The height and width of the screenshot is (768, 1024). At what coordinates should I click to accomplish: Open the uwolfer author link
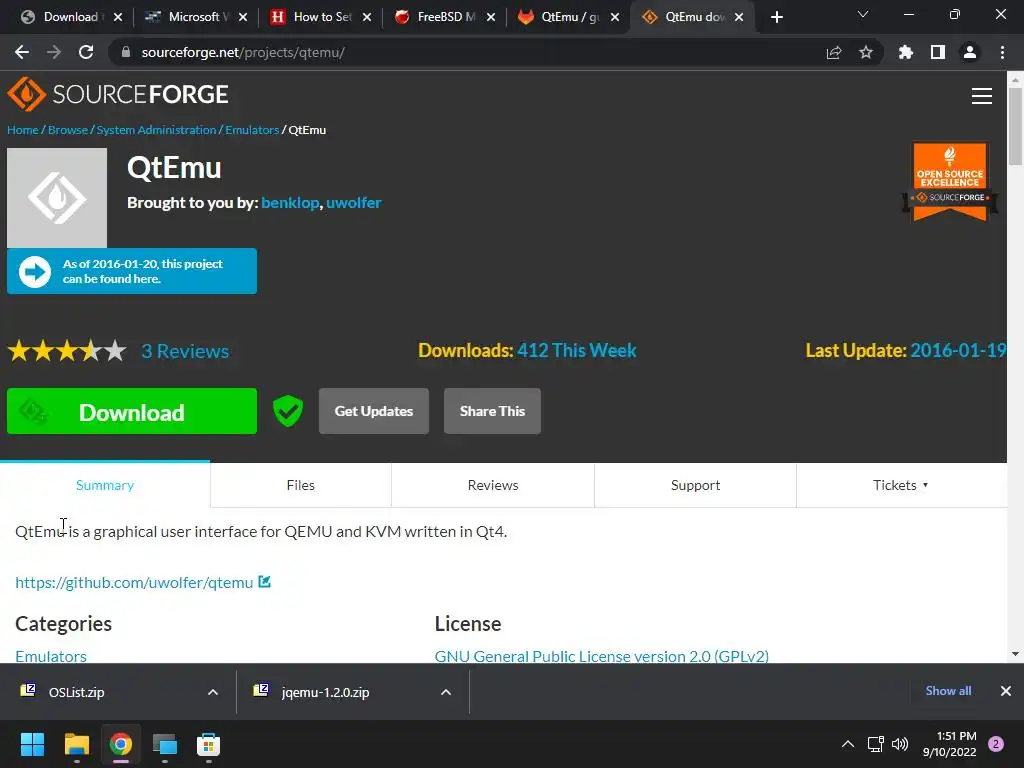354,203
